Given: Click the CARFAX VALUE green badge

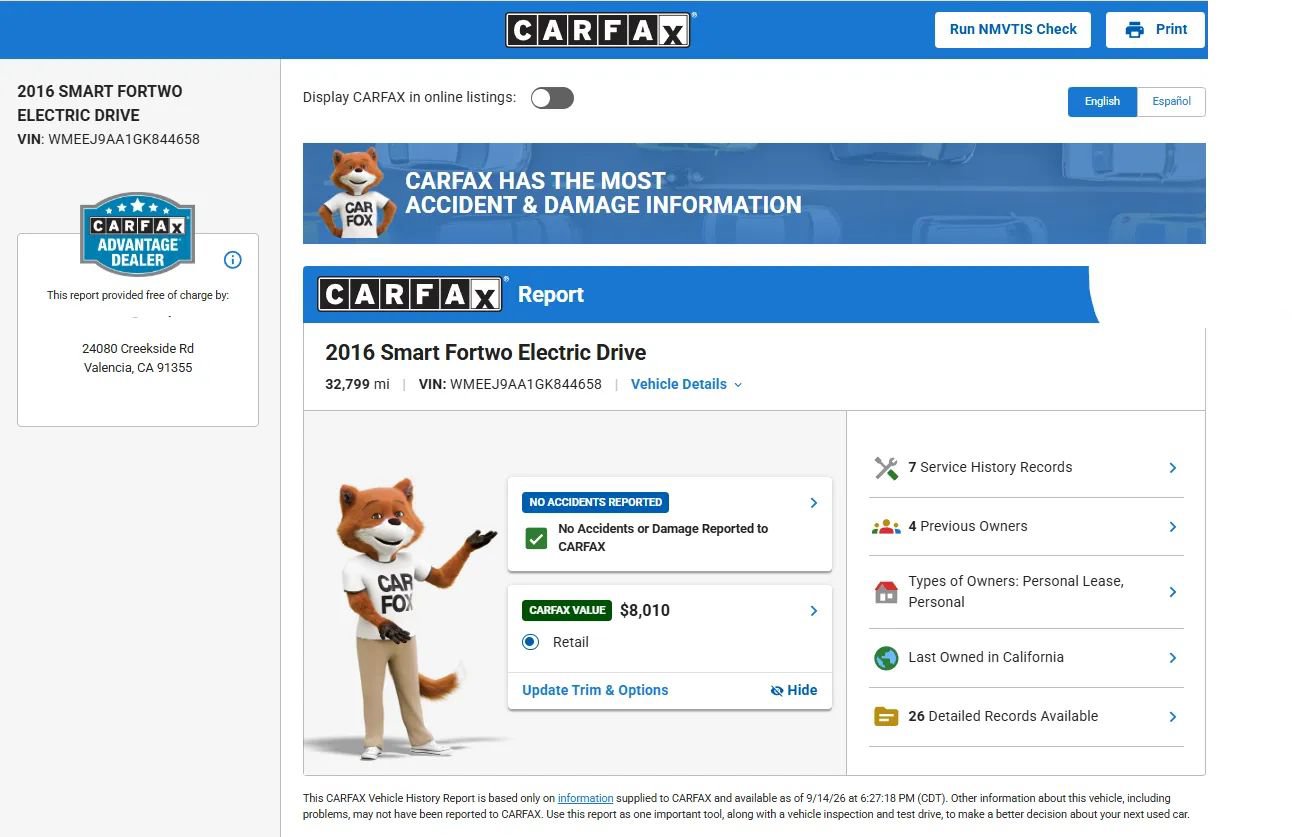Looking at the screenshot, I should pos(567,610).
